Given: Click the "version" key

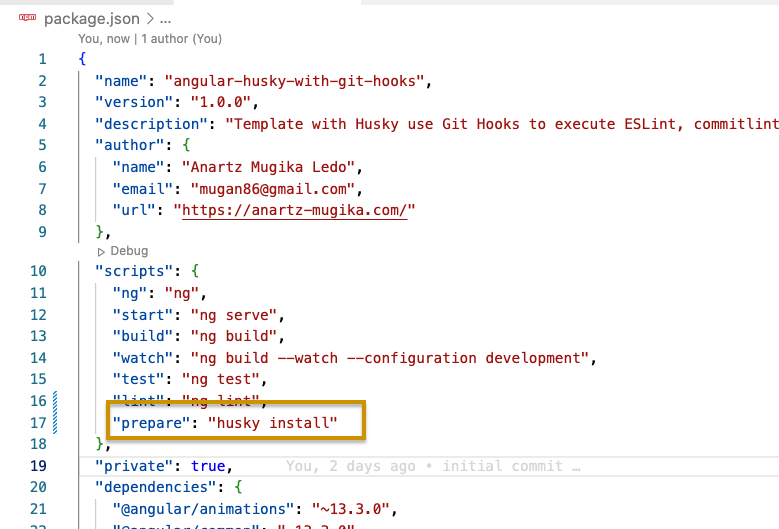Looking at the screenshot, I should (x=134, y=102).
